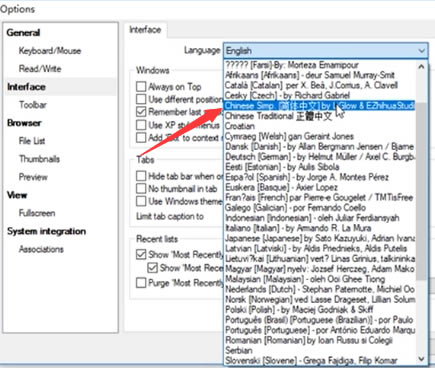Open Associations under System integration

point(41,249)
